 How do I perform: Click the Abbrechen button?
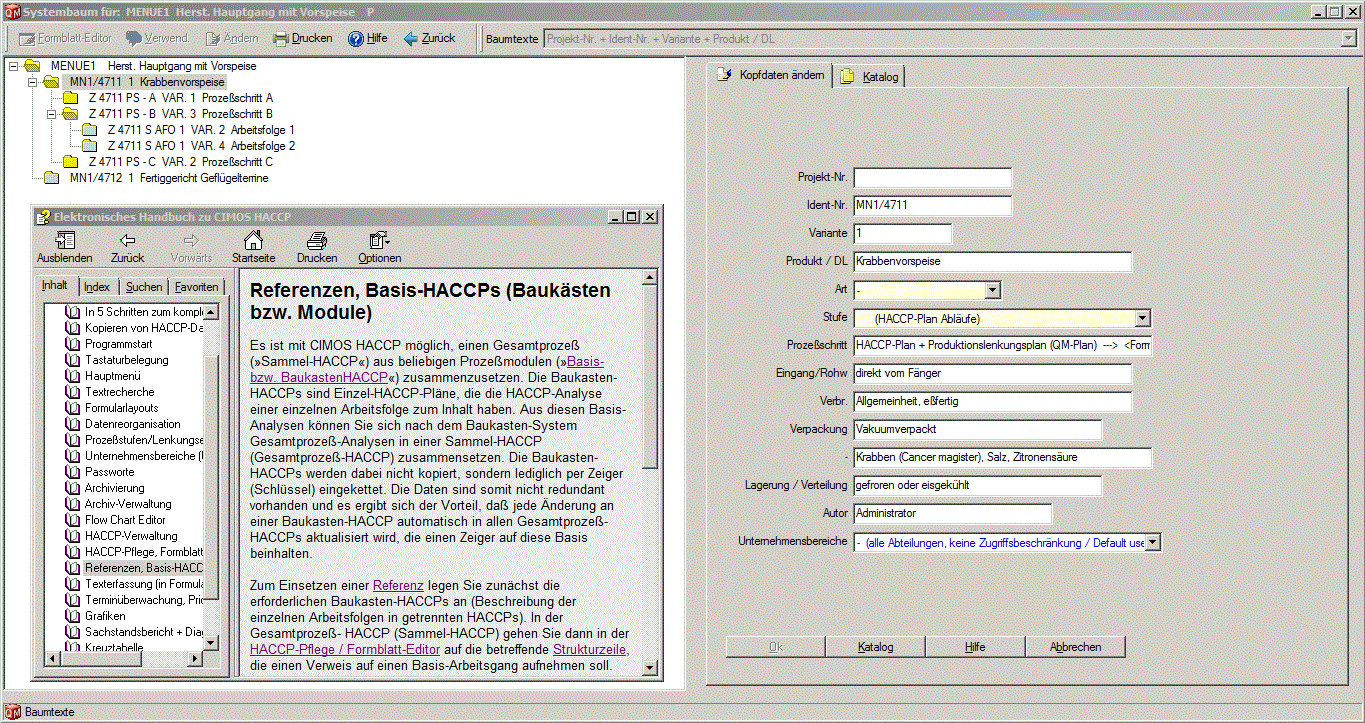pyautogui.click(x=1076, y=647)
